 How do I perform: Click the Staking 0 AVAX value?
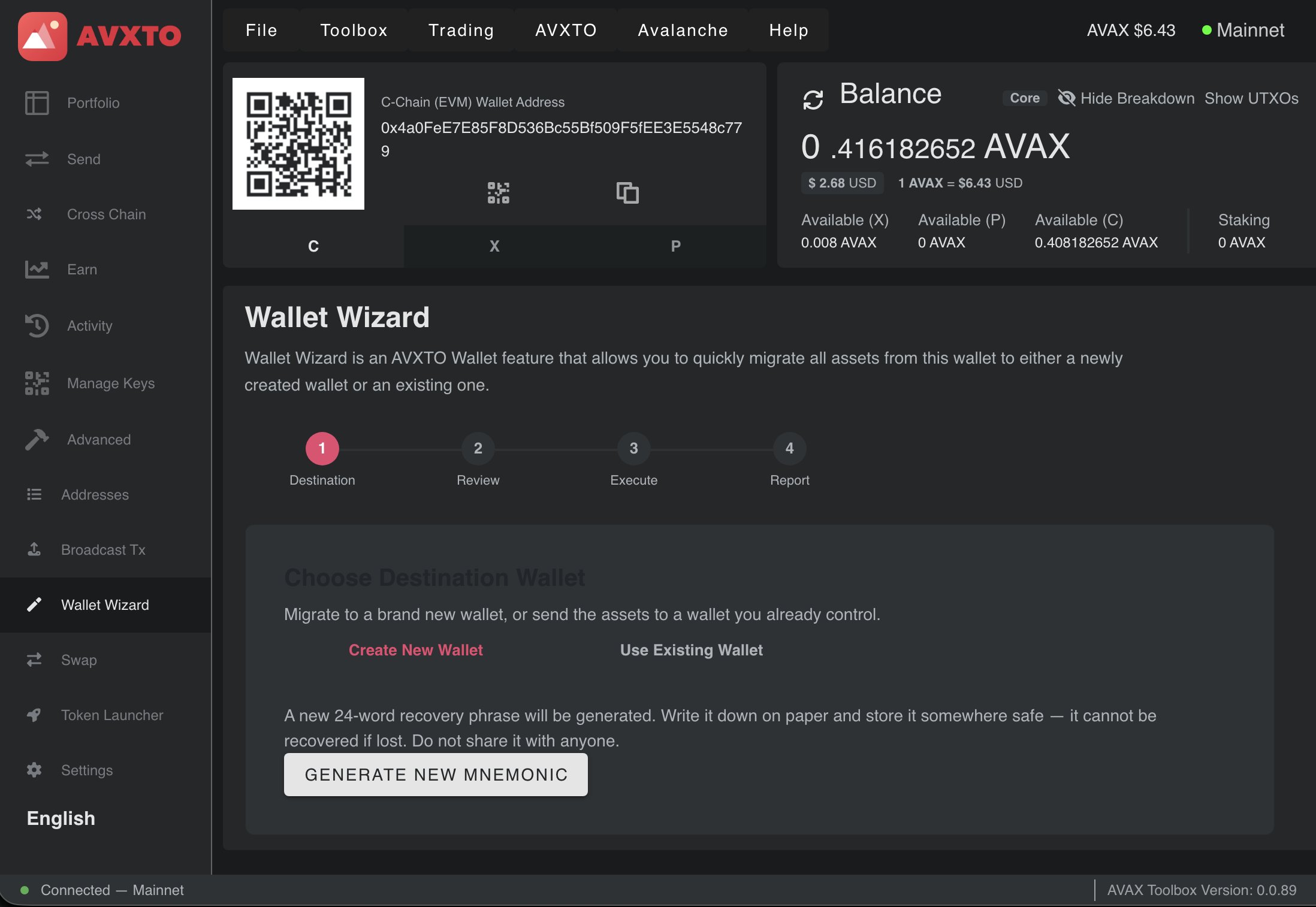[x=1242, y=242]
